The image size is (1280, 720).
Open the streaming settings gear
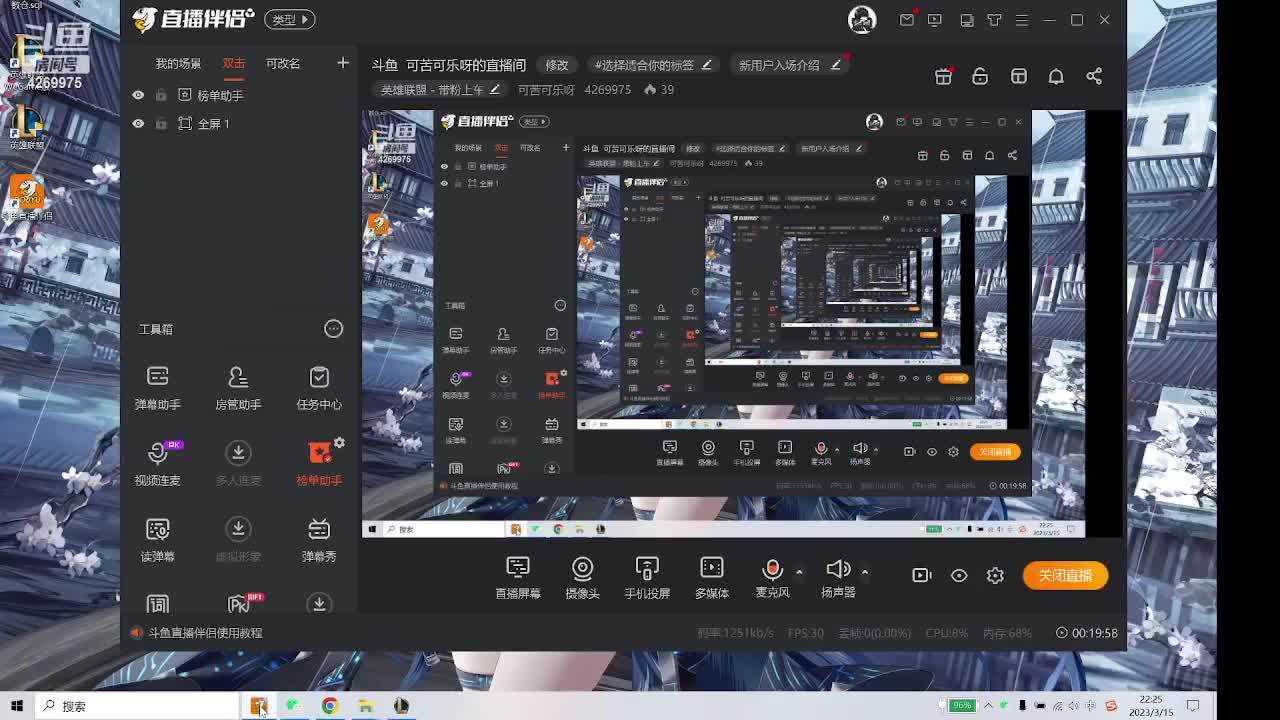tap(995, 576)
